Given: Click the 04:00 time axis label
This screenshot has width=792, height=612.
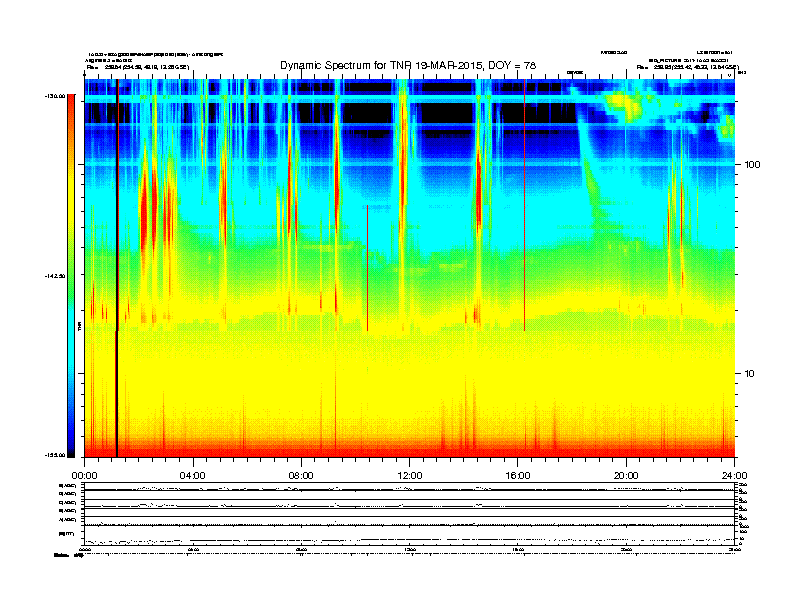Looking at the screenshot, I should point(193,476).
